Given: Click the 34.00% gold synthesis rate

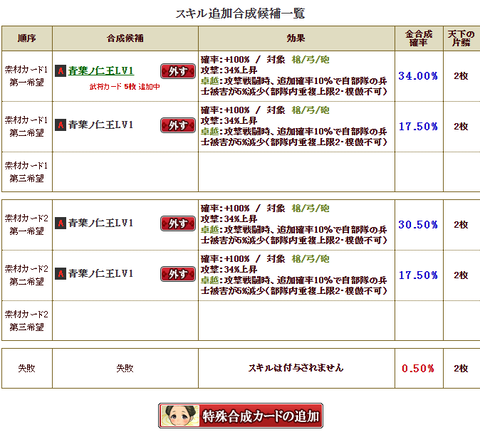Looking at the screenshot, I should [x=418, y=76].
